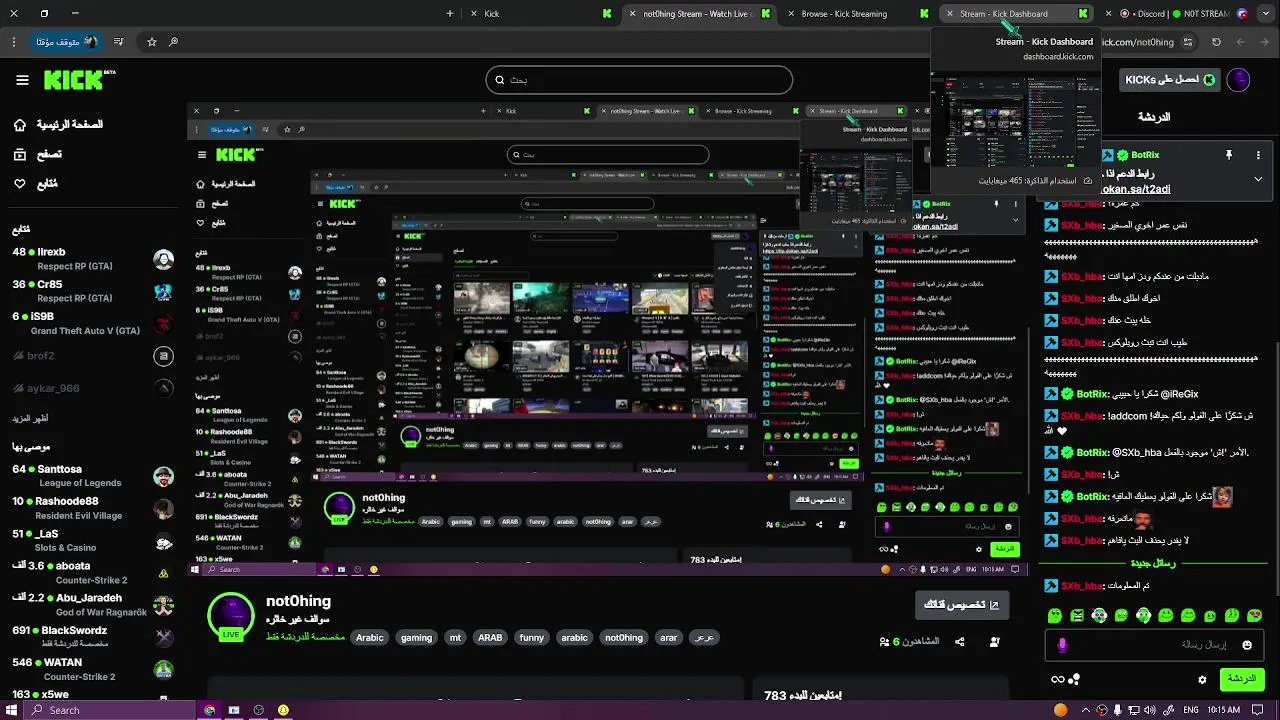Select the funny stream tag
This screenshot has width=1280, height=720.
click(532, 637)
